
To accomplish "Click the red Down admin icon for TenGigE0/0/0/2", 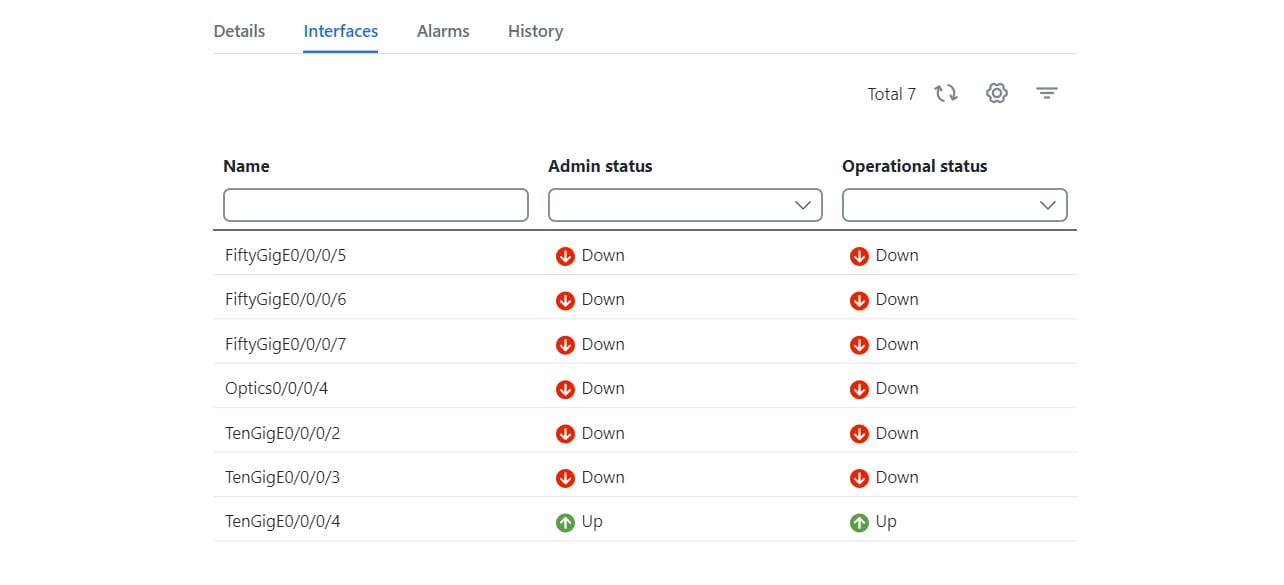I will point(565,434).
